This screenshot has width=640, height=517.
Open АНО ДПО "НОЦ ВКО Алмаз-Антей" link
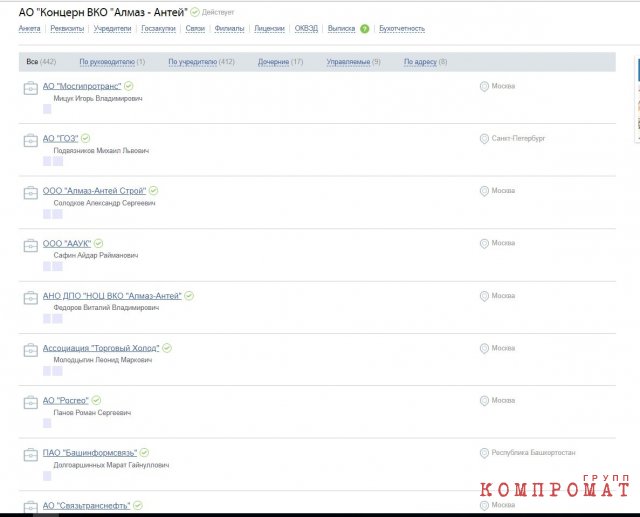(112, 295)
